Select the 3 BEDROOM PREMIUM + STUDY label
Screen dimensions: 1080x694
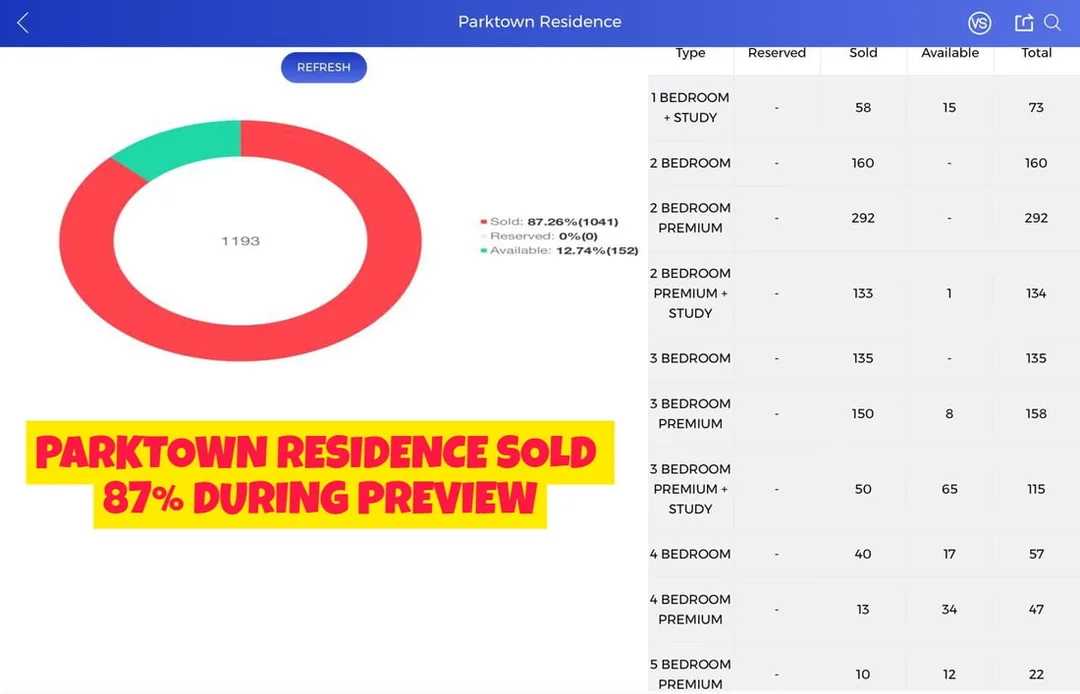690,489
